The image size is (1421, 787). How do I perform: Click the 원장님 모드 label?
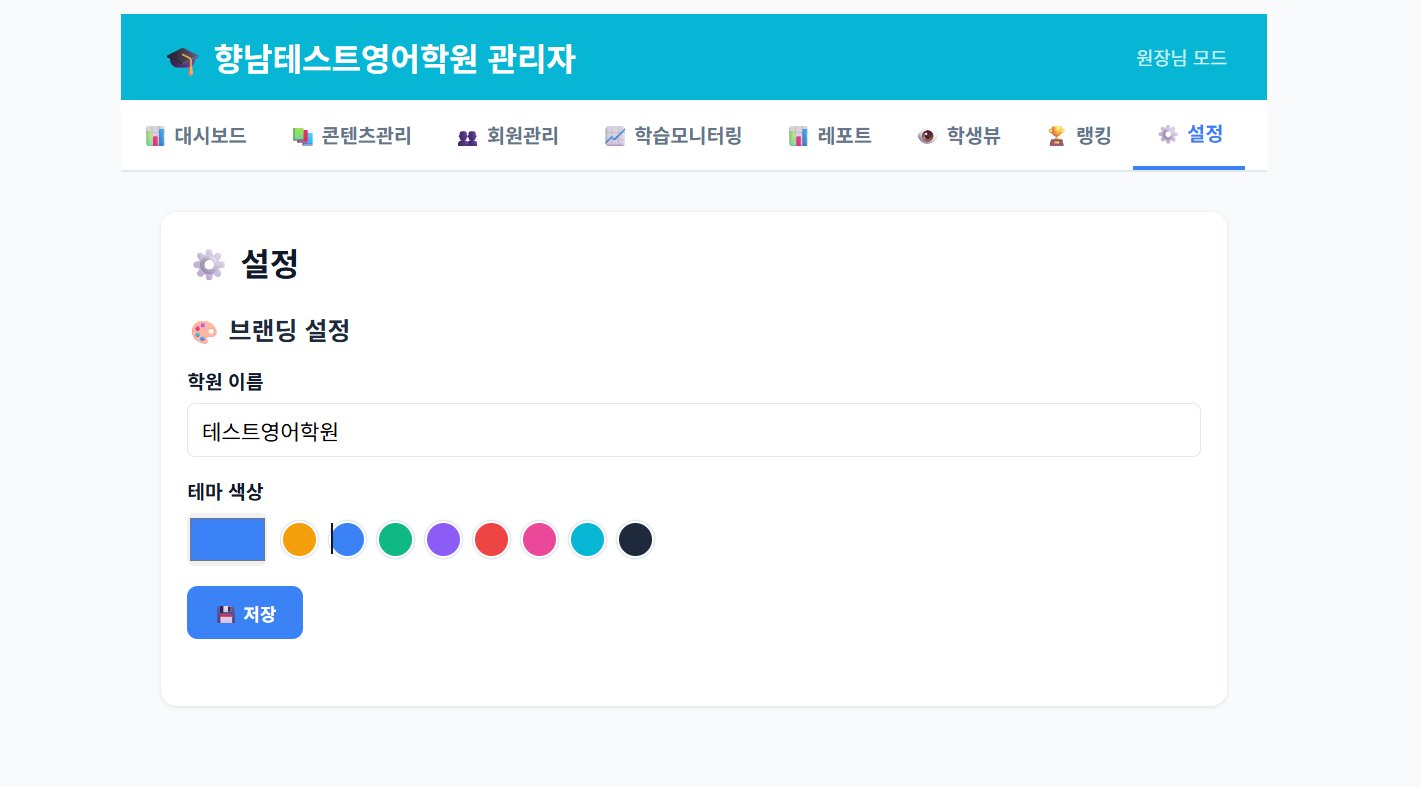(x=1181, y=58)
